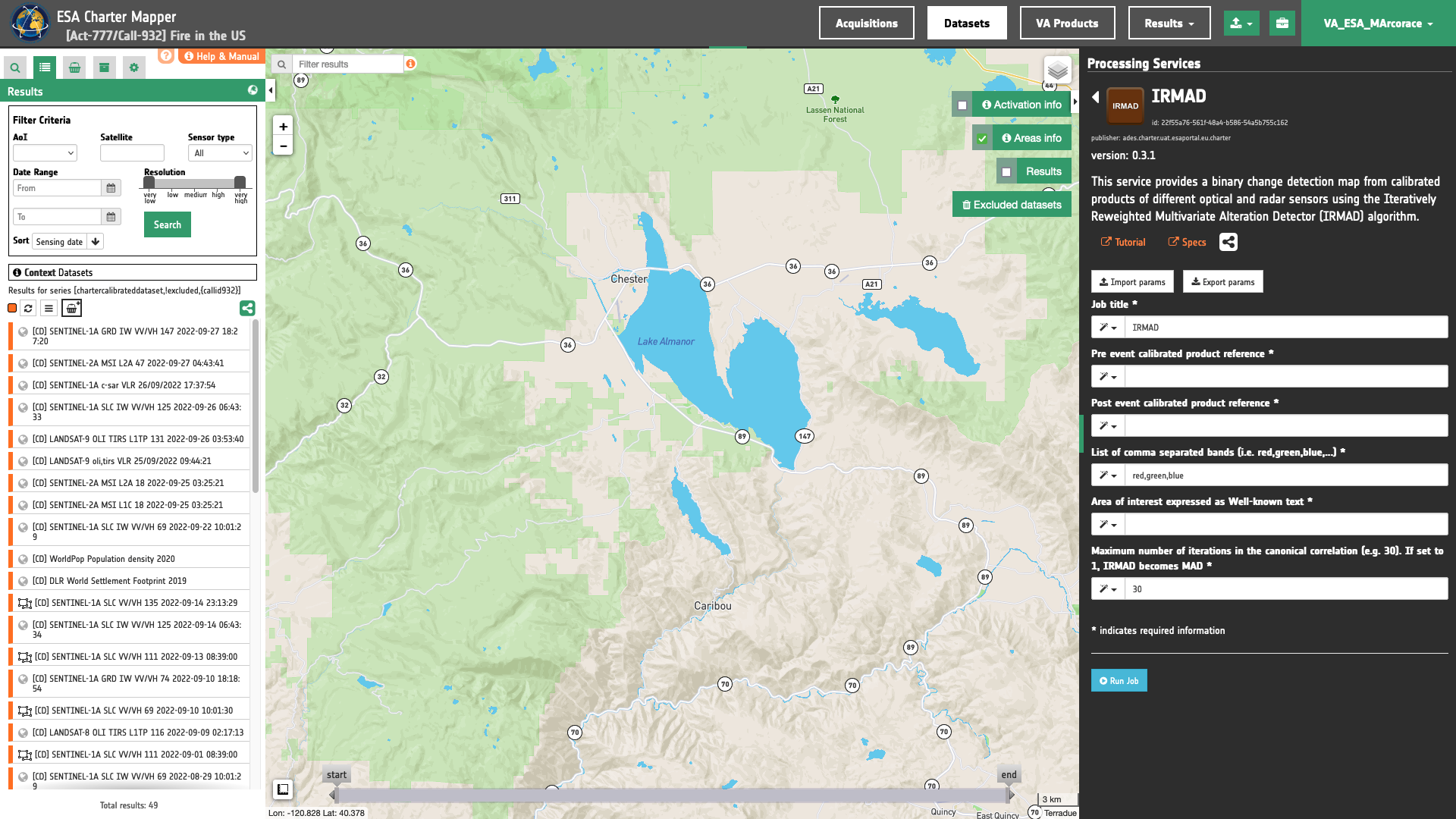Image resolution: width=1456 pixels, height=819 pixels.
Task: Enable the Activation info checkbox
Action: pyautogui.click(x=962, y=105)
